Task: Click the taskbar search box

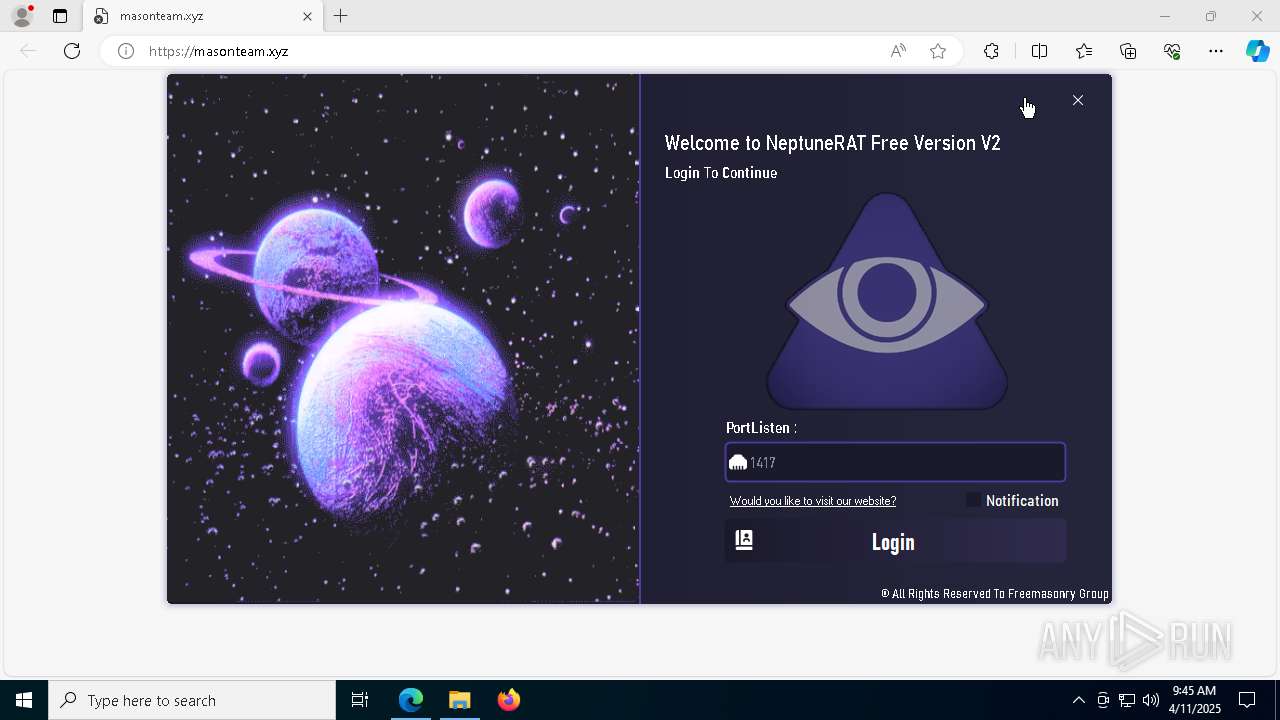Action: [192, 700]
